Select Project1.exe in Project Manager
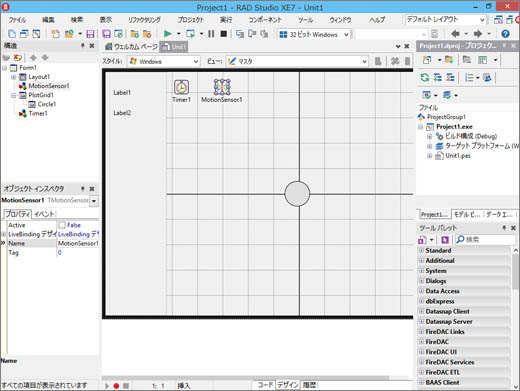 (x=454, y=127)
